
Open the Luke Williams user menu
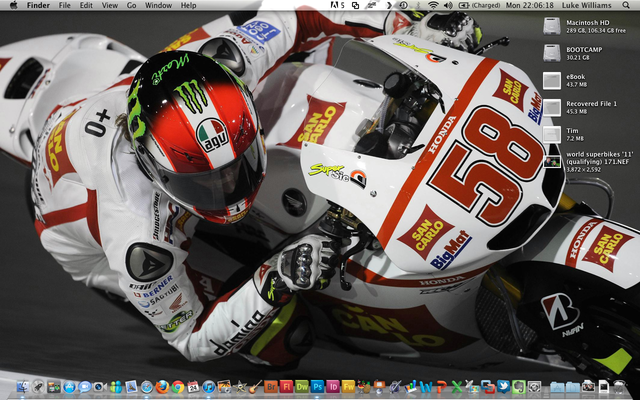pos(586,5)
